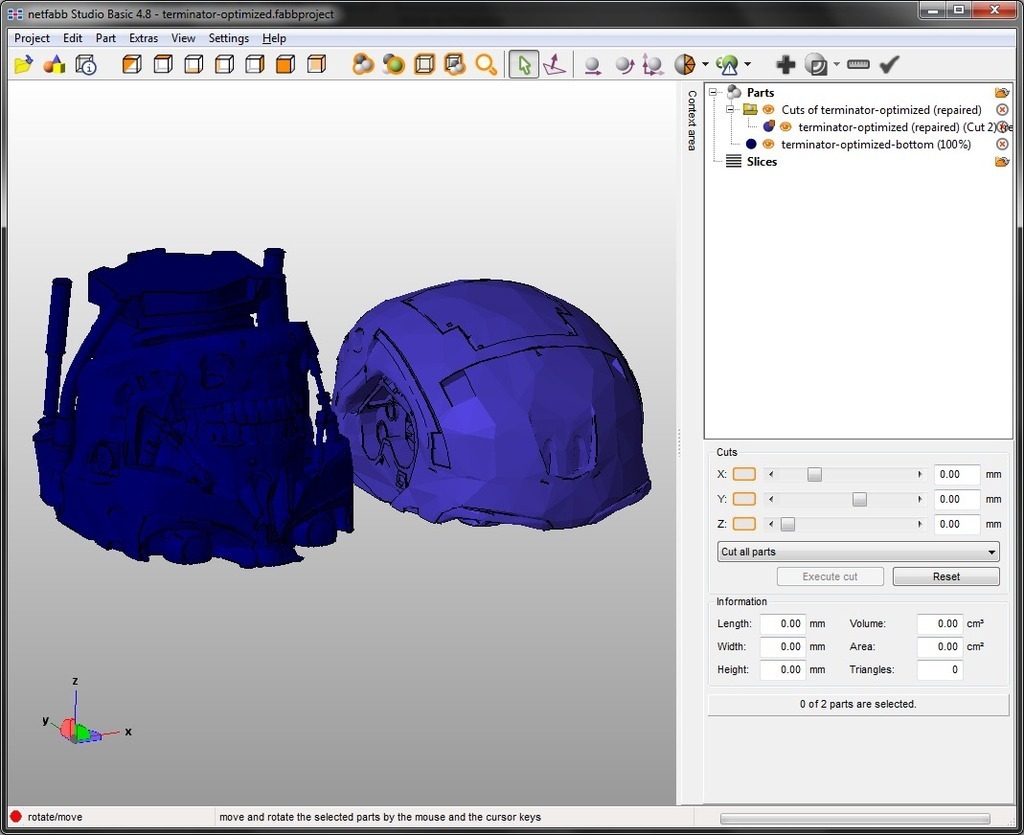Screen dimensions: 1024x835
Task: Click the Z cut slider thumb
Action: pyautogui.click(x=788, y=524)
